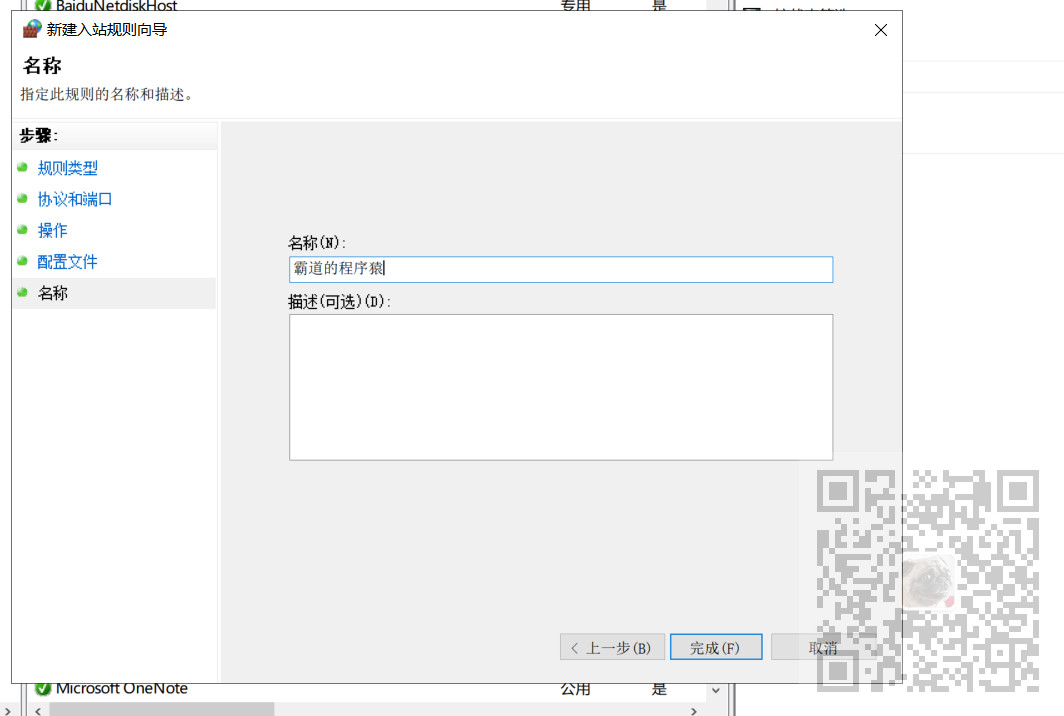Select the 操作 step in sidebar

coord(52,230)
